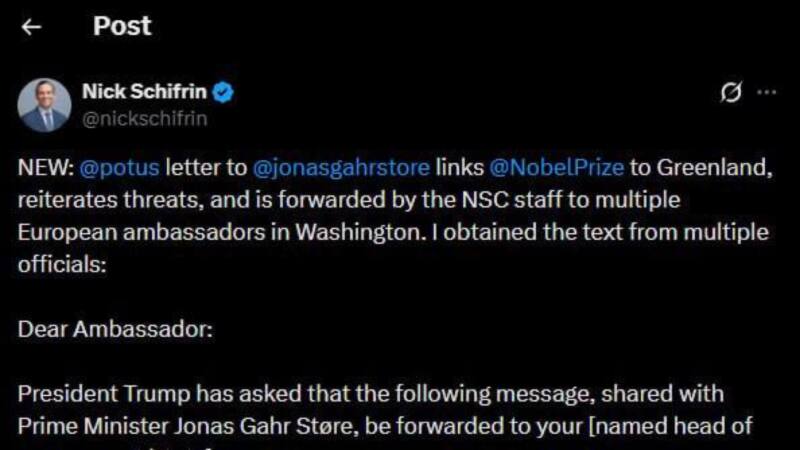Open the post's more options menu

[767, 93]
